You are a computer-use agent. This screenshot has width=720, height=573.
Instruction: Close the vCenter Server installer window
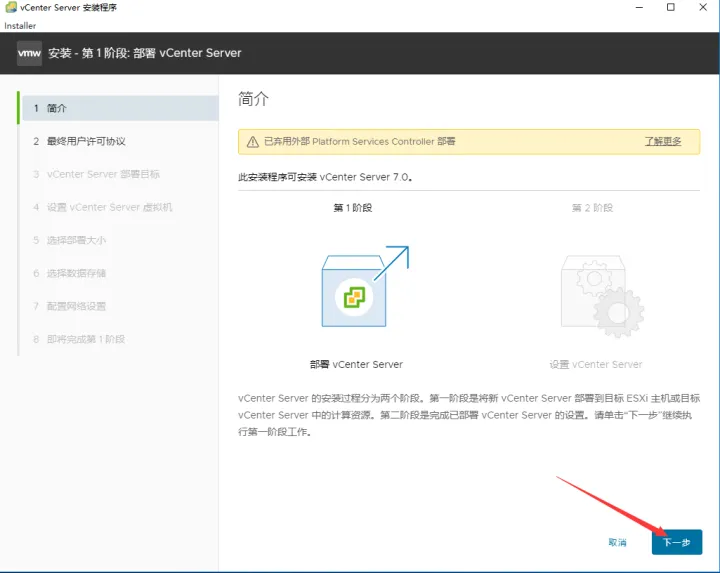pyautogui.click(x=703, y=7)
